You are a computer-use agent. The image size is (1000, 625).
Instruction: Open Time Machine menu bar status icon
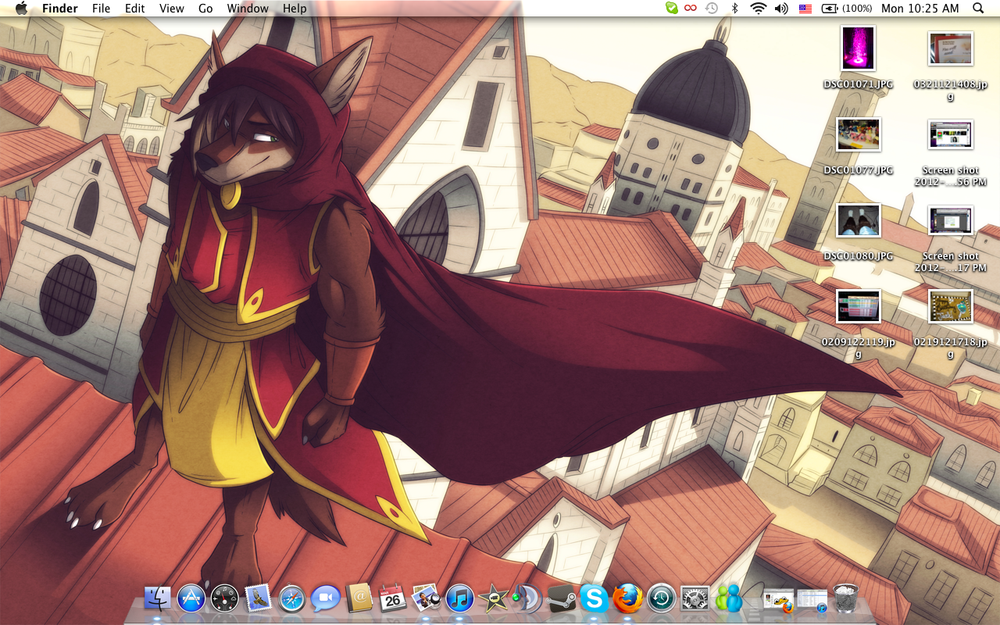[711, 8]
